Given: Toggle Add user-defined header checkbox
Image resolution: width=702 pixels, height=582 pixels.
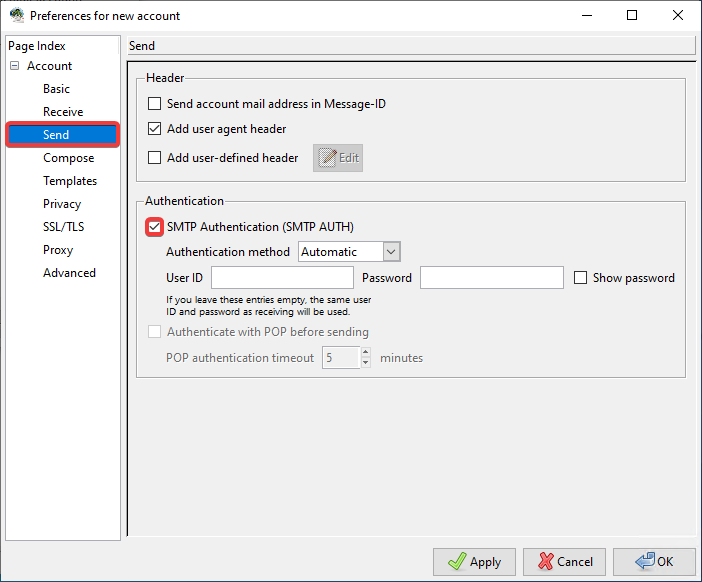Looking at the screenshot, I should [x=154, y=158].
